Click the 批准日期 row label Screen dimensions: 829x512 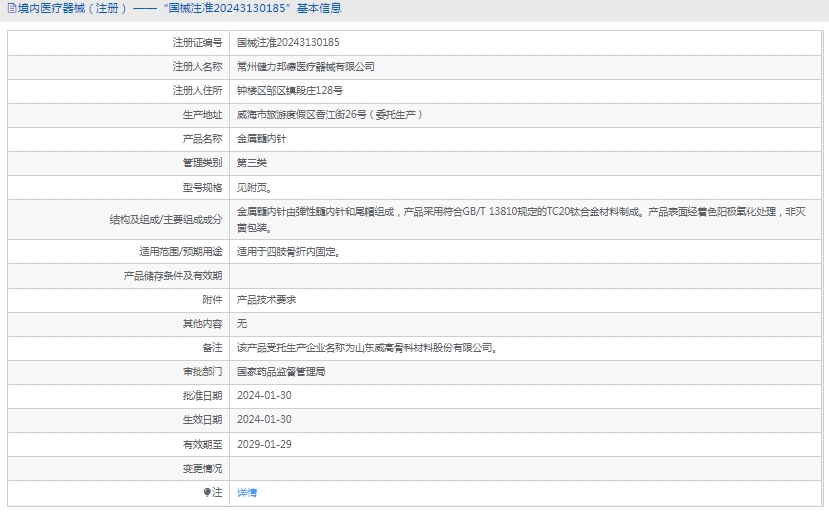click(x=202, y=396)
